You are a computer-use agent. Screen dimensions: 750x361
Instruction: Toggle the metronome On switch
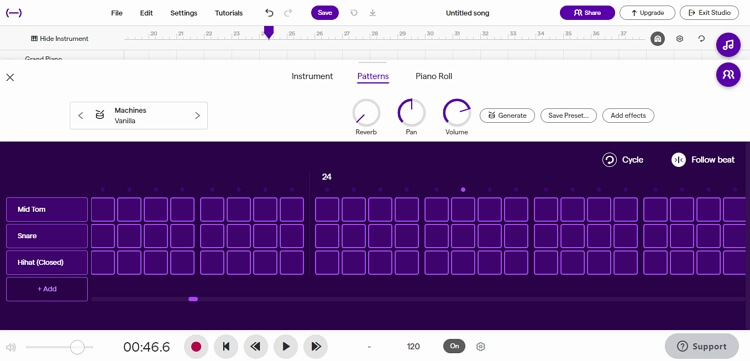click(454, 346)
